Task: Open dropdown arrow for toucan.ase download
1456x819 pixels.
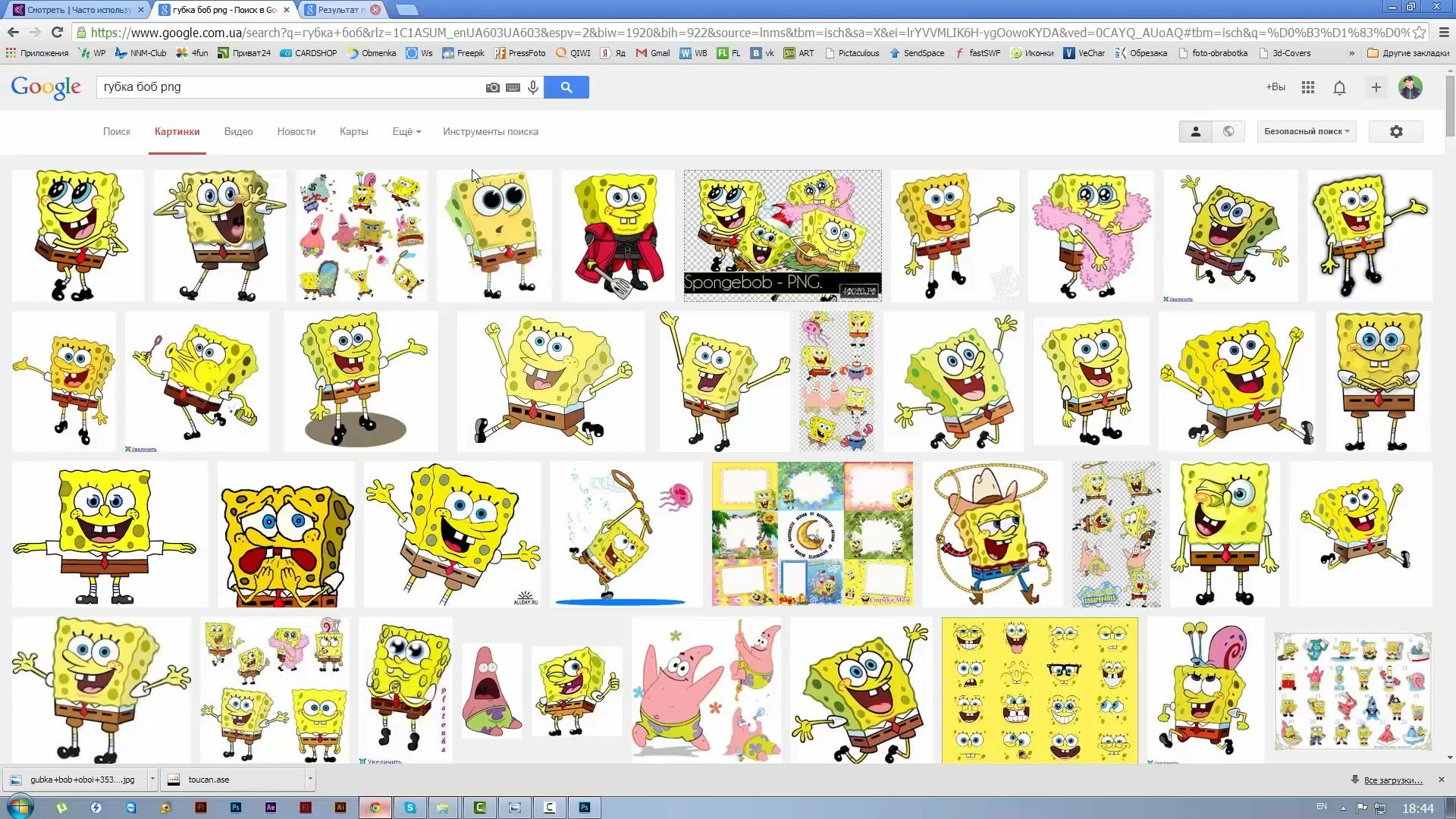Action: click(310, 779)
